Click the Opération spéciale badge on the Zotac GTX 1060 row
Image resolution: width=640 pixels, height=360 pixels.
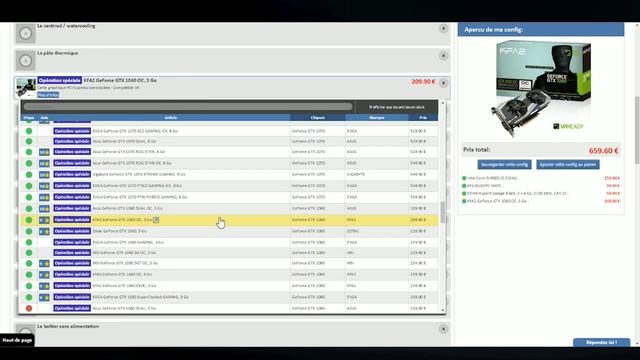72,231
